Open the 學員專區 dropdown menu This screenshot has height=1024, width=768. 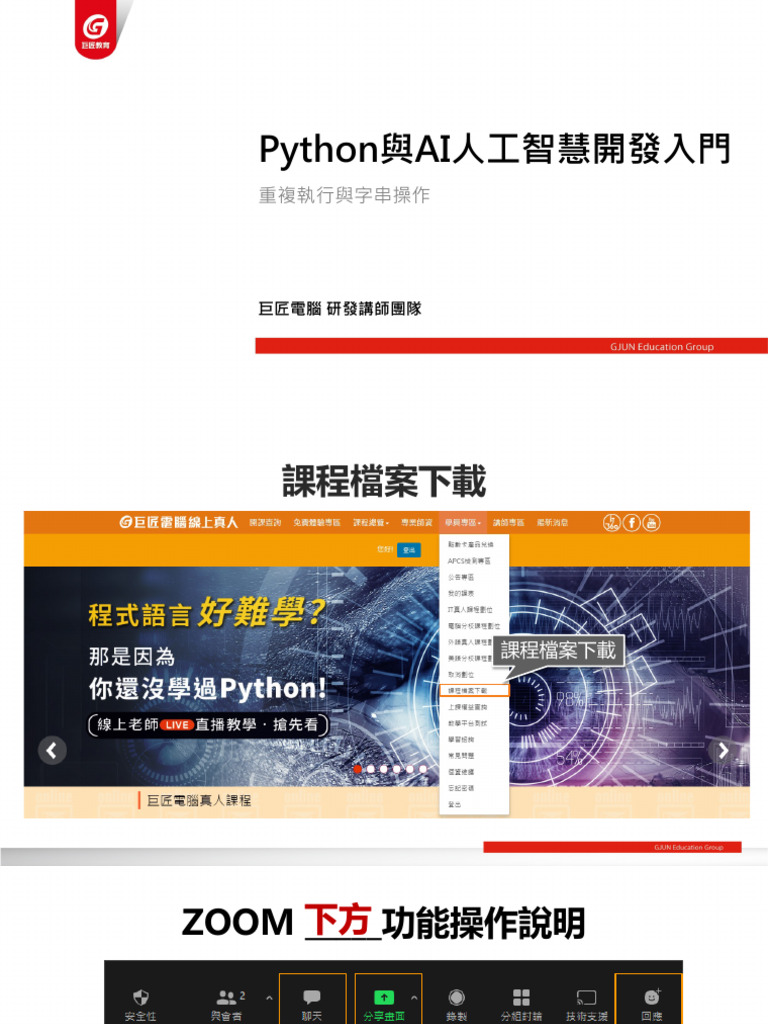pyautogui.click(x=463, y=522)
